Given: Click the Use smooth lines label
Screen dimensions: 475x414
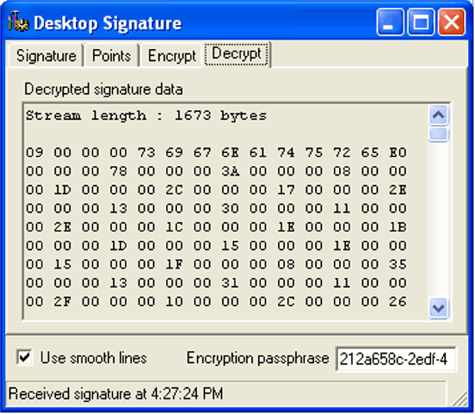Looking at the screenshot, I should coord(93,358).
